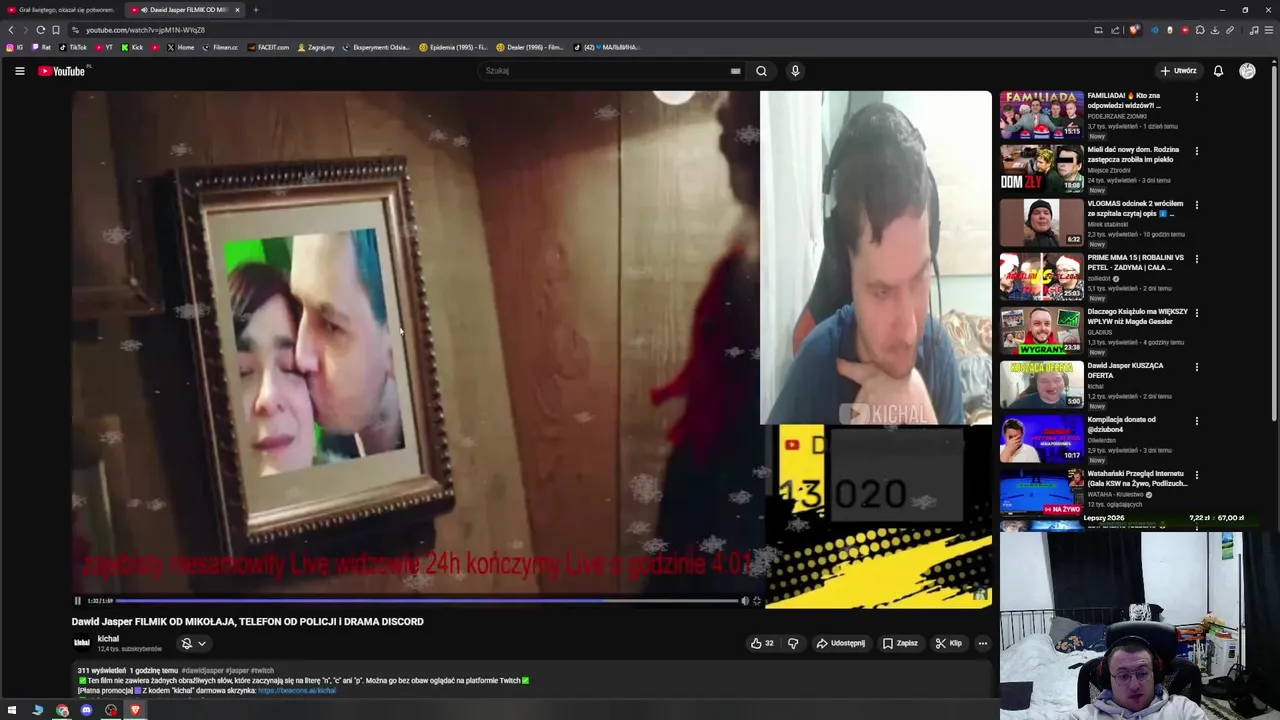Open the Zagraj.my bookmark
1280x720 pixels.
coord(315,47)
